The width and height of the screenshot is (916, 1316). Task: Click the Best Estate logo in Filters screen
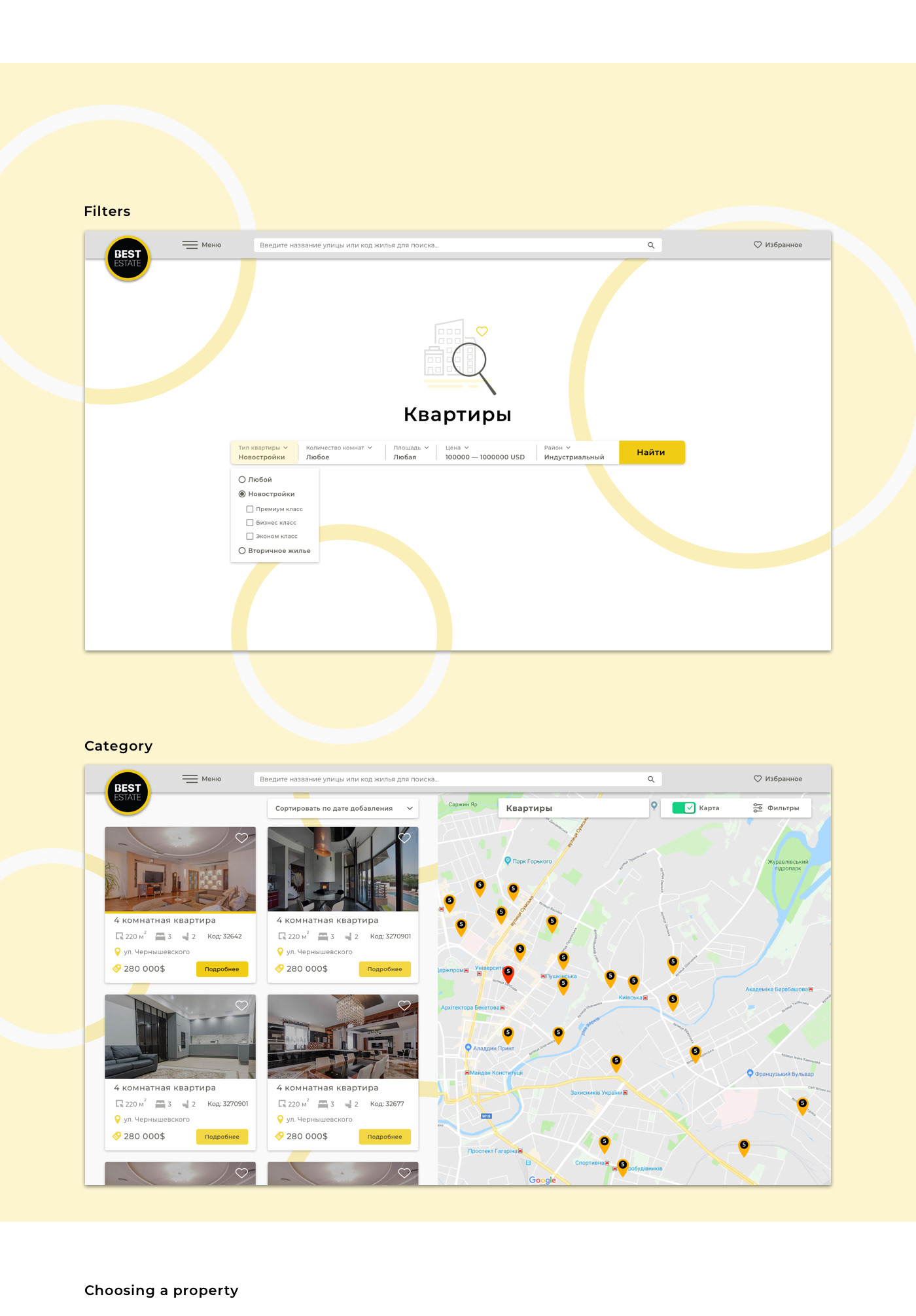(x=128, y=258)
